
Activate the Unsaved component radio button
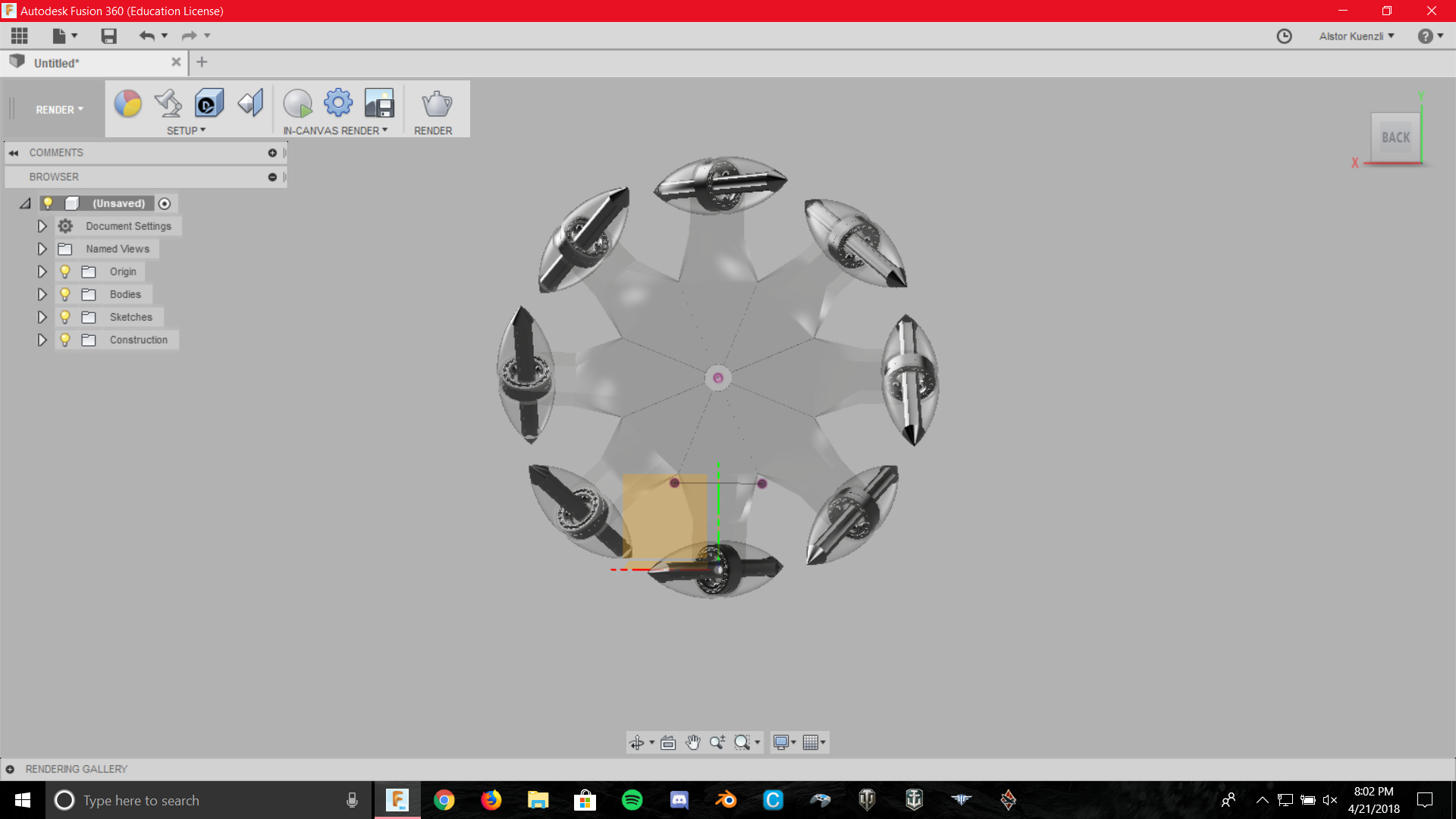165,203
